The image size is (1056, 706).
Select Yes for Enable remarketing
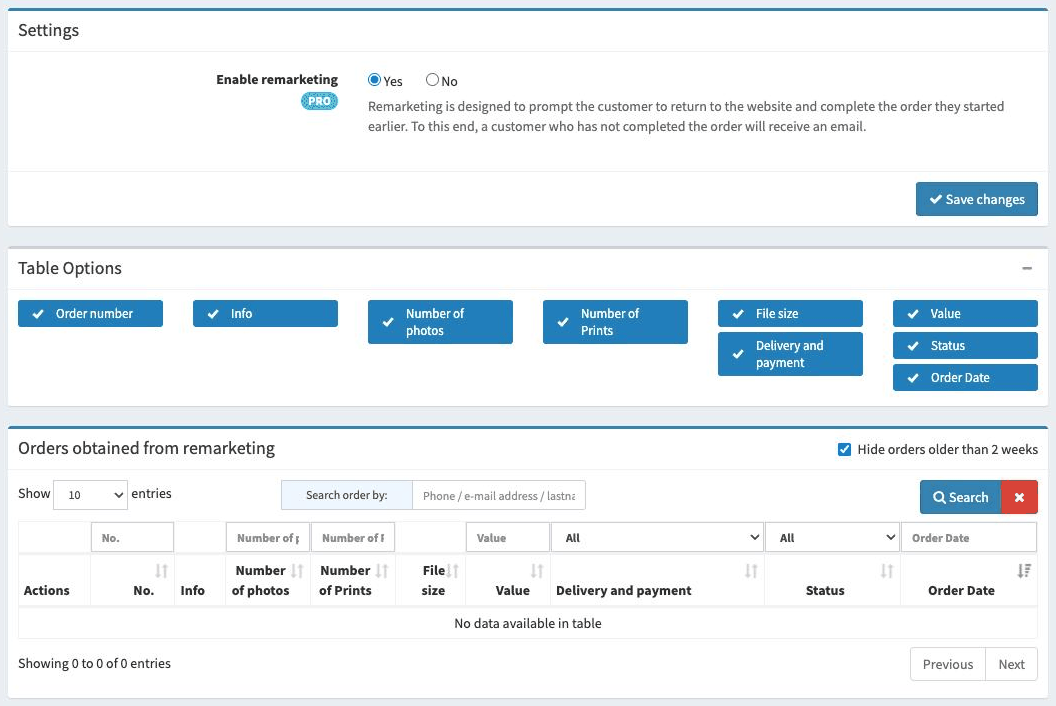(374, 80)
